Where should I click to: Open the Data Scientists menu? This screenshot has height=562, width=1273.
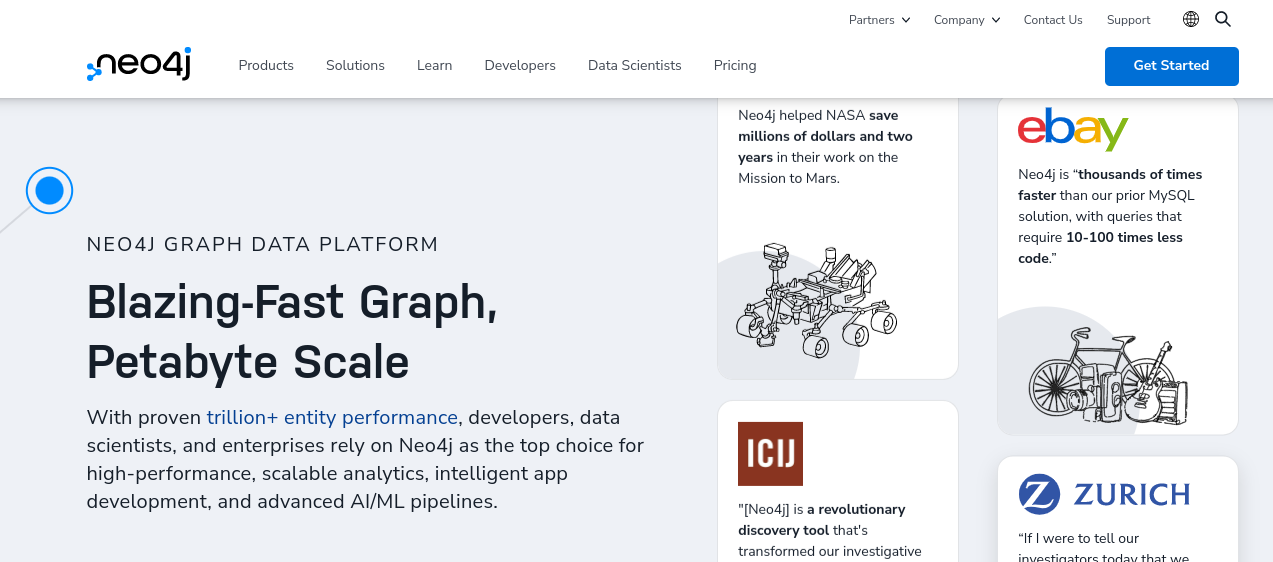click(634, 65)
